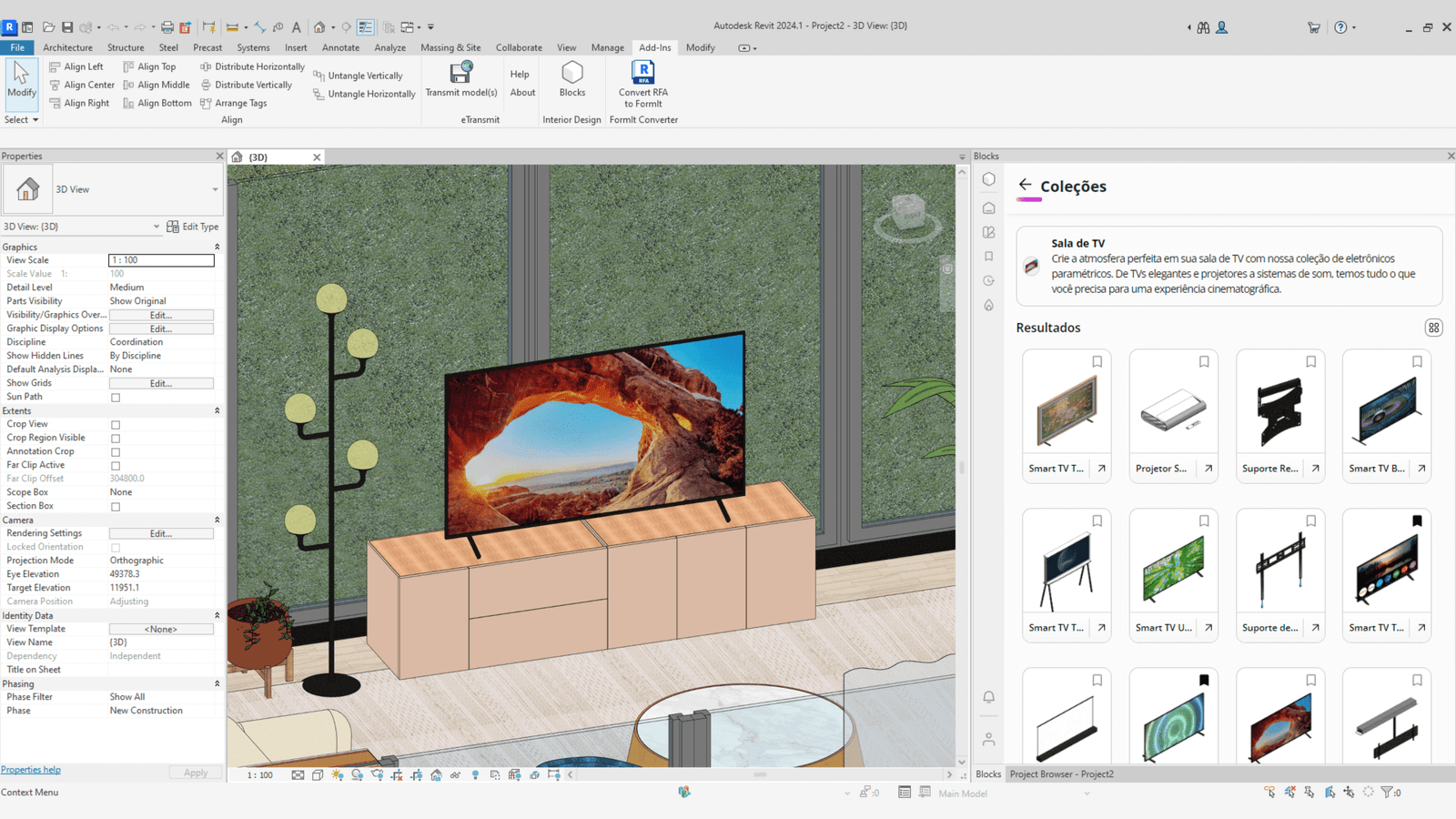Open the Rendering dialog teapot icon

[377, 775]
